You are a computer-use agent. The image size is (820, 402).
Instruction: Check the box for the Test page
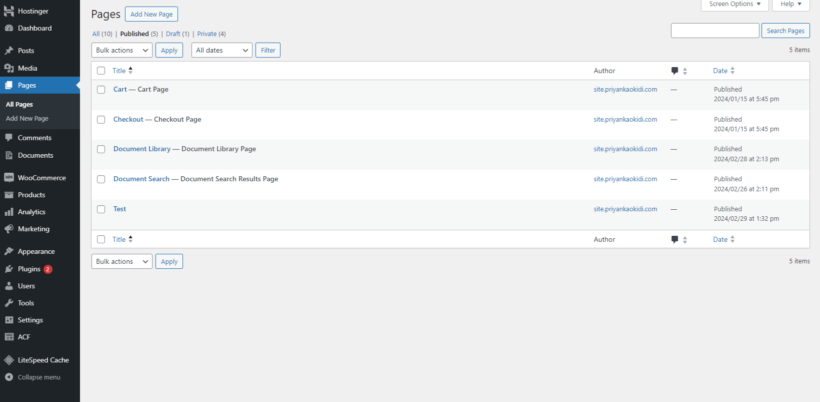101,209
